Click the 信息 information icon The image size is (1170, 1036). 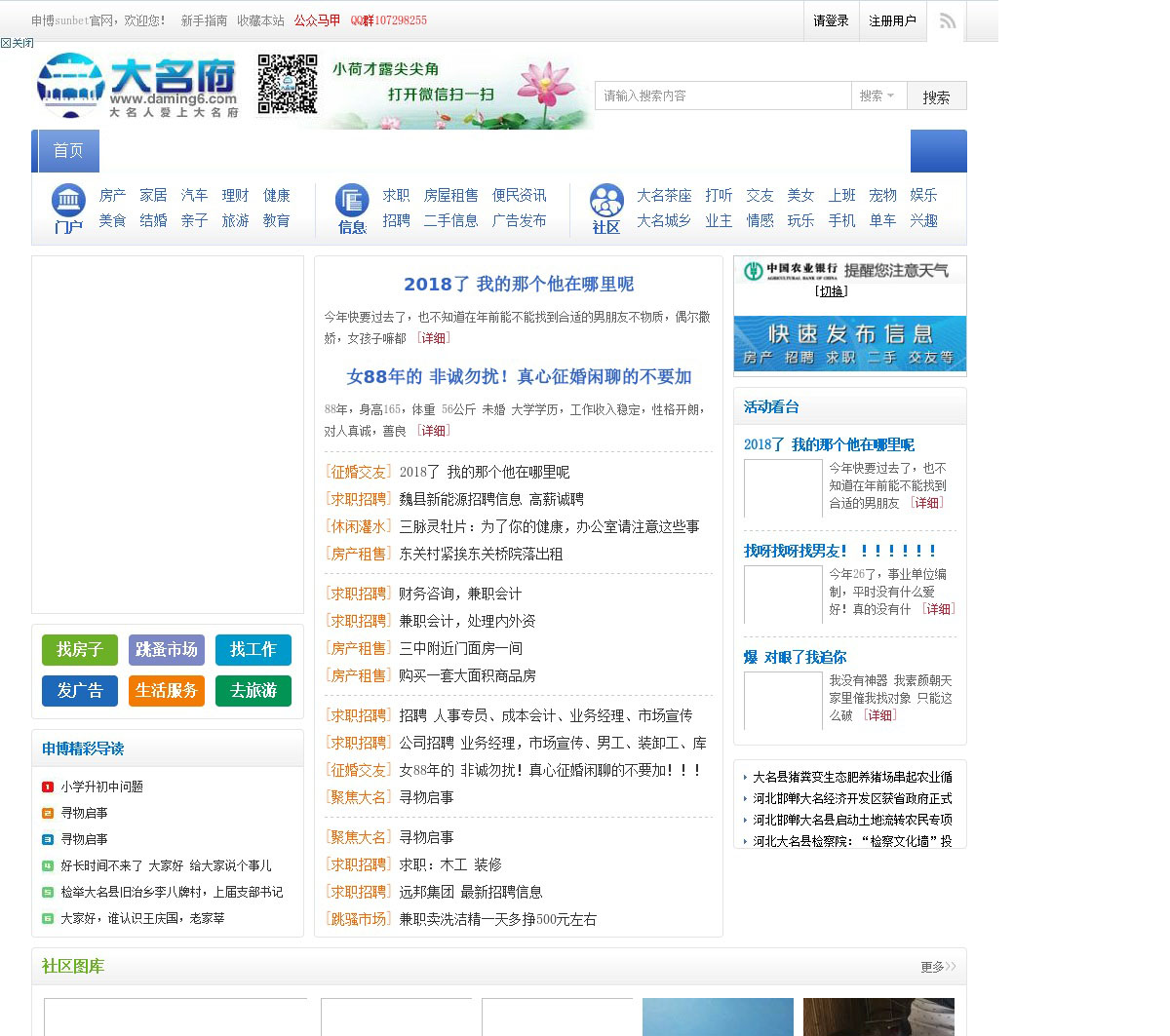click(x=352, y=201)
